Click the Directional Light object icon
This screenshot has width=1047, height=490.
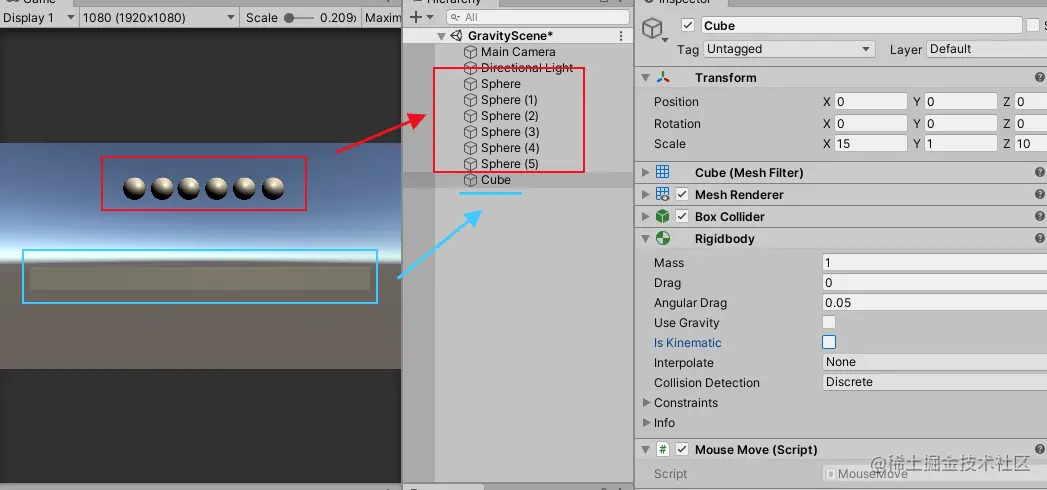pyautogui.click(x=470, y=68)
